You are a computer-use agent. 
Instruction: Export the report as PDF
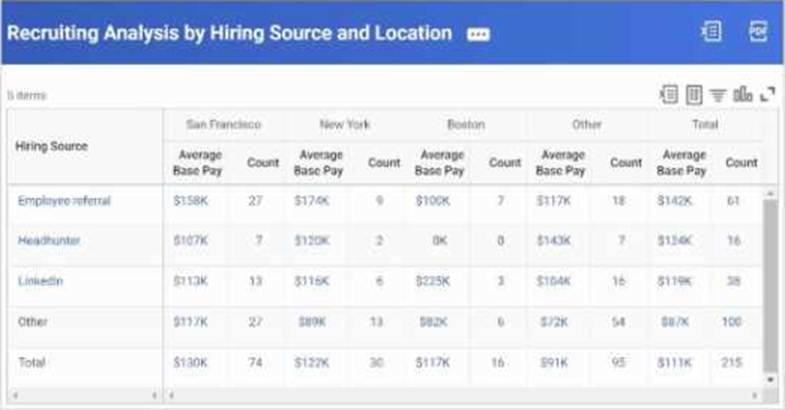(x=758, y=32)
